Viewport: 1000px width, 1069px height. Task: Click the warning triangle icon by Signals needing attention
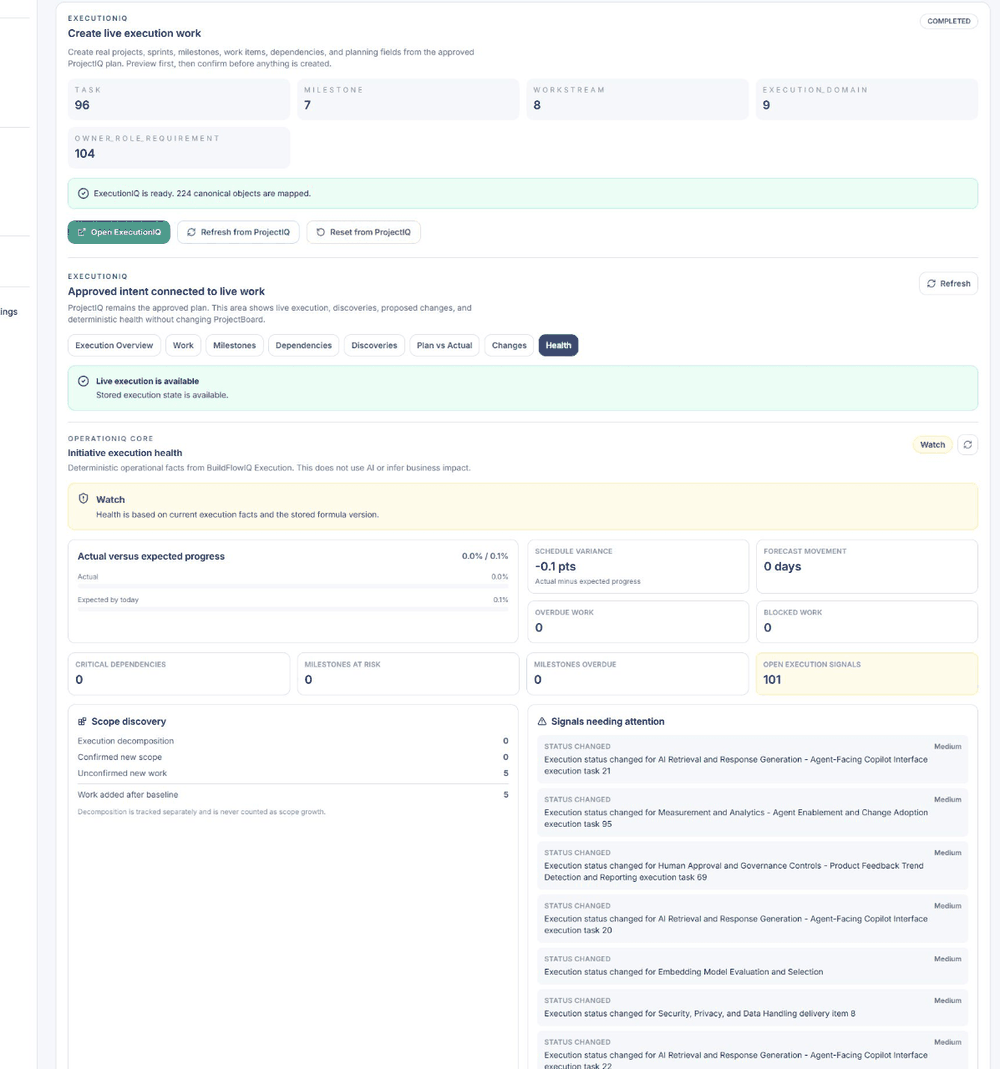click(x=542, y=721)
